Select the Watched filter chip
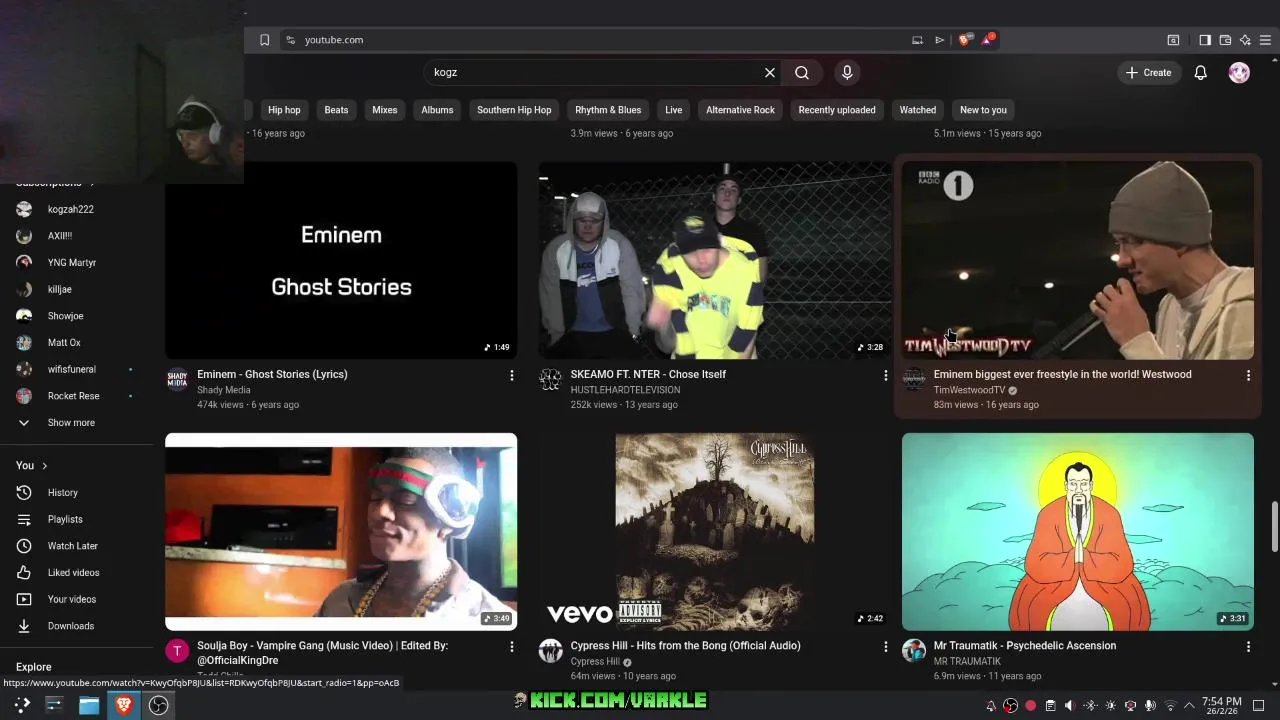 click(x=918, y=110)
